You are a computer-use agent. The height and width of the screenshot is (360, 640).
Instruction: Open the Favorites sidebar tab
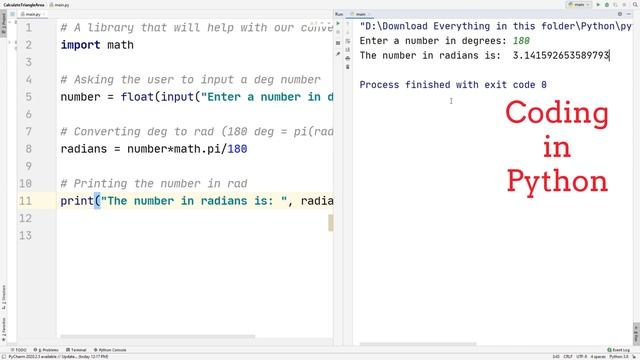[x=4, y=330]
